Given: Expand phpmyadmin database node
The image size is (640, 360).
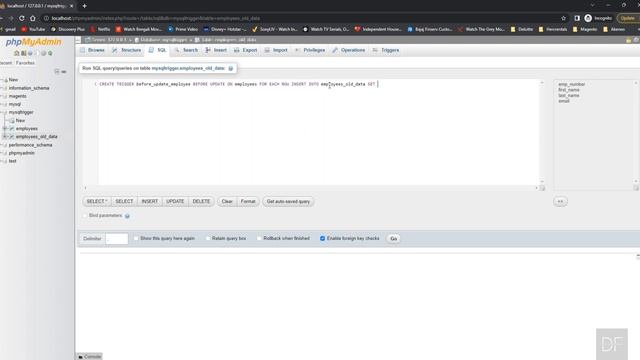Looking at the screenshot, I should click(2, 153).
